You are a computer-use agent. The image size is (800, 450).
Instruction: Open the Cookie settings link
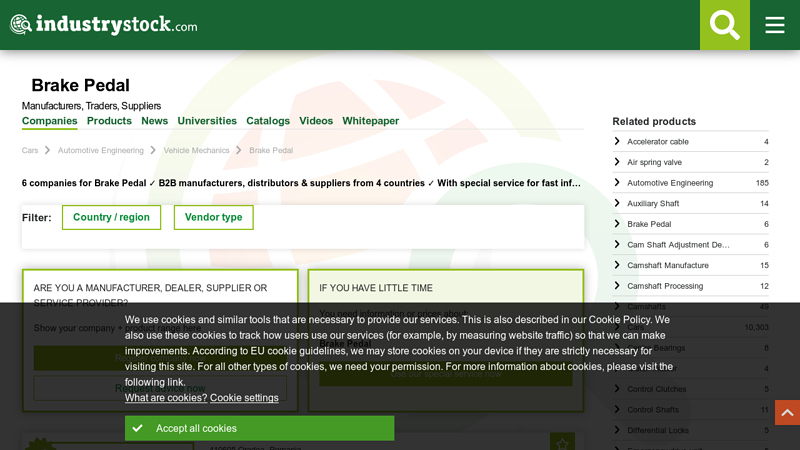click(244, 398)
